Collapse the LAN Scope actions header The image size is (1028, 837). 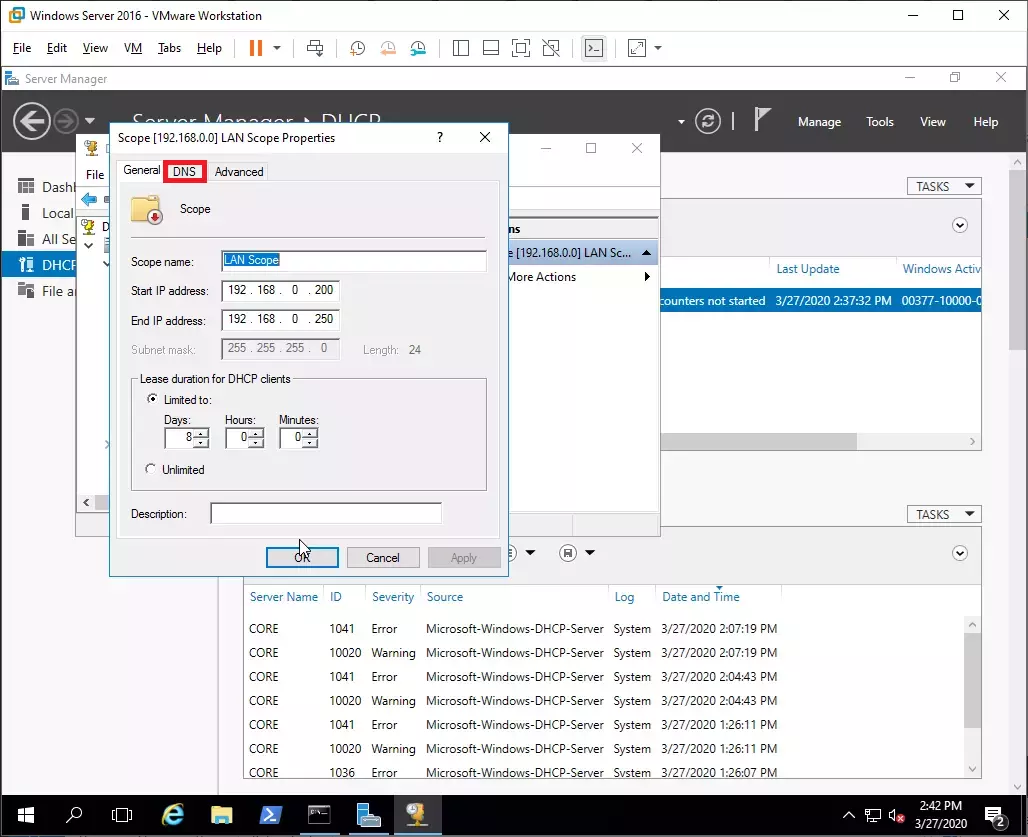tap(646, 252)
